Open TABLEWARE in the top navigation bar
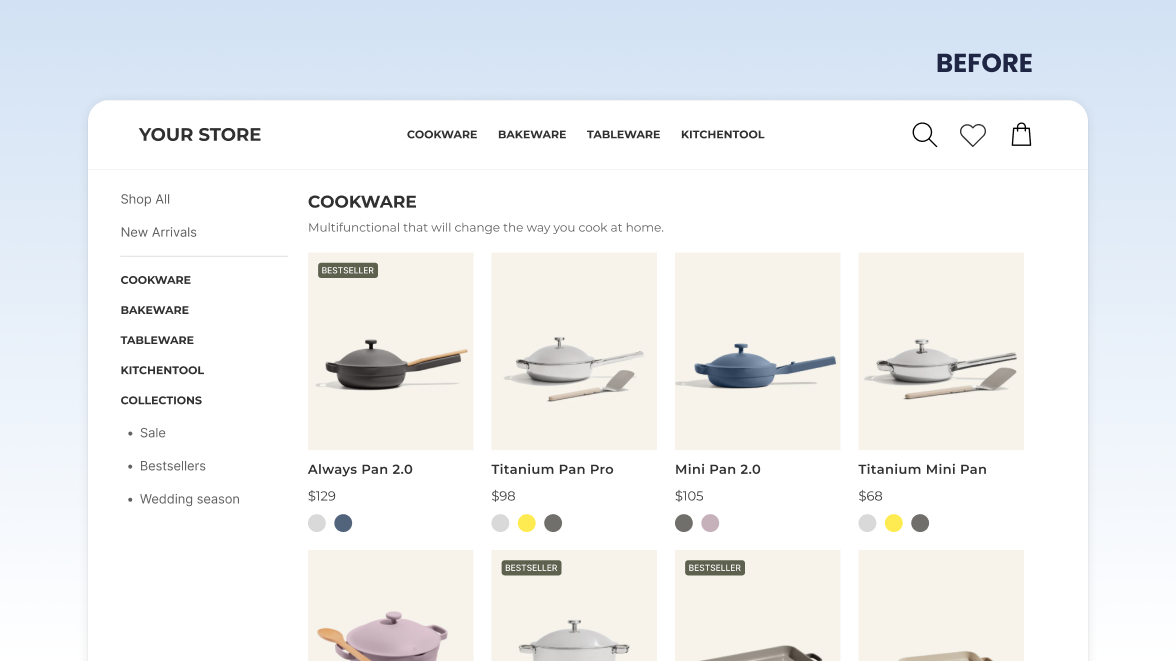The height and width of the screenshot is (661, 1176). tap(623, 134)
